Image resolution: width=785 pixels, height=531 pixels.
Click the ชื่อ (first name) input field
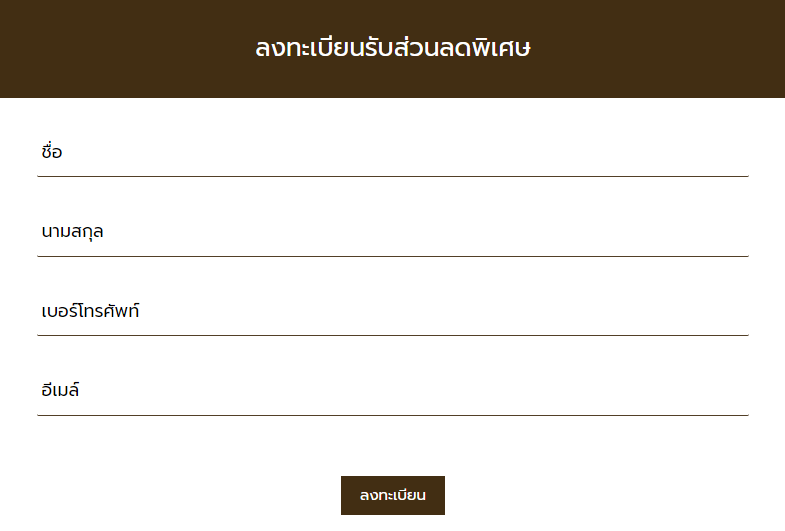click(392, 153)
